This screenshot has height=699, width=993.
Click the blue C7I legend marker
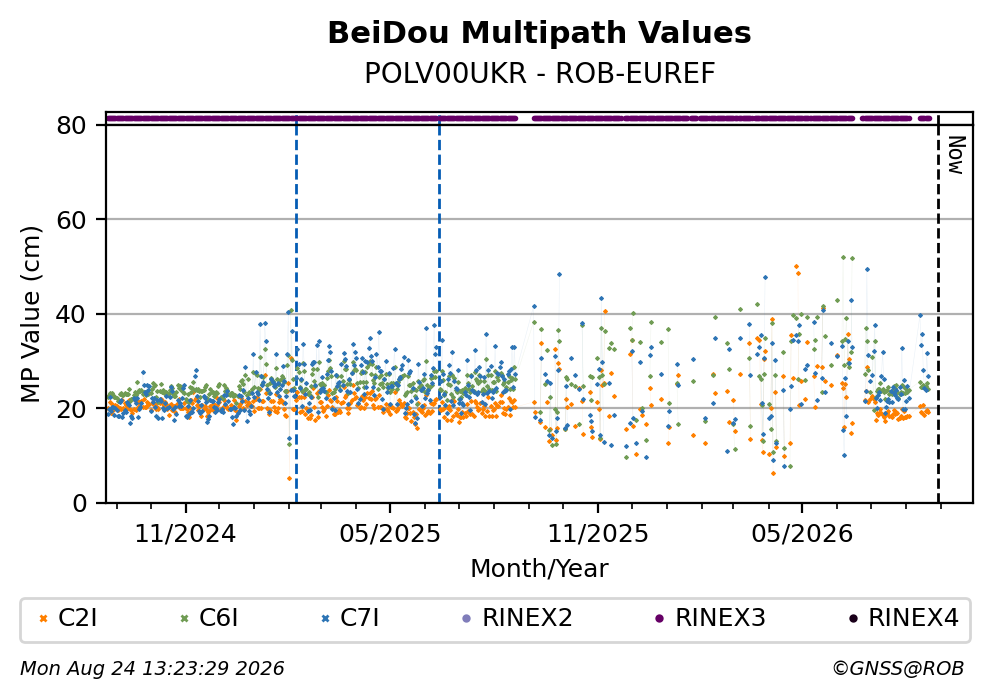click(x=326, y=619)
